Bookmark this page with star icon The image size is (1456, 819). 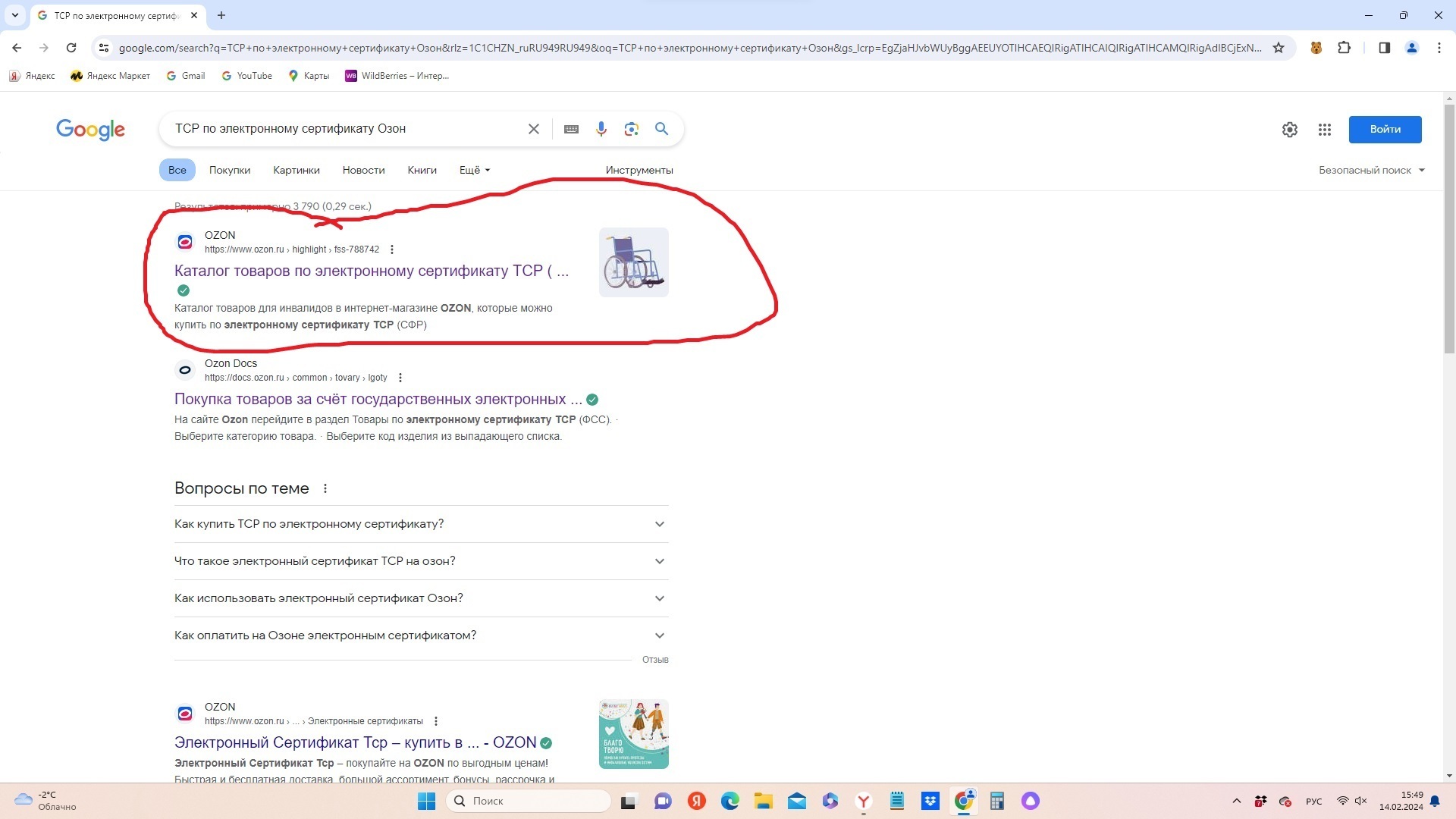[1279, 48]
